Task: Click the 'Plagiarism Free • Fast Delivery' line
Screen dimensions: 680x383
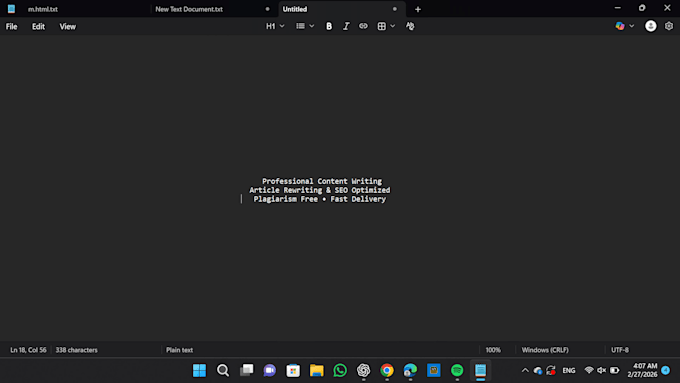Action: click(320, 199)
